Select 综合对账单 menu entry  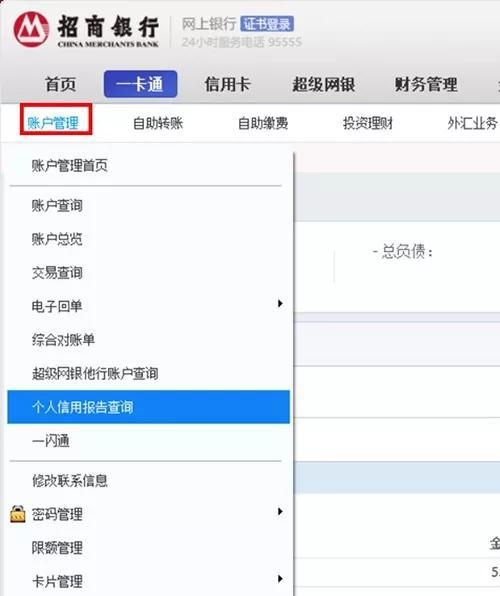point(63,339)
